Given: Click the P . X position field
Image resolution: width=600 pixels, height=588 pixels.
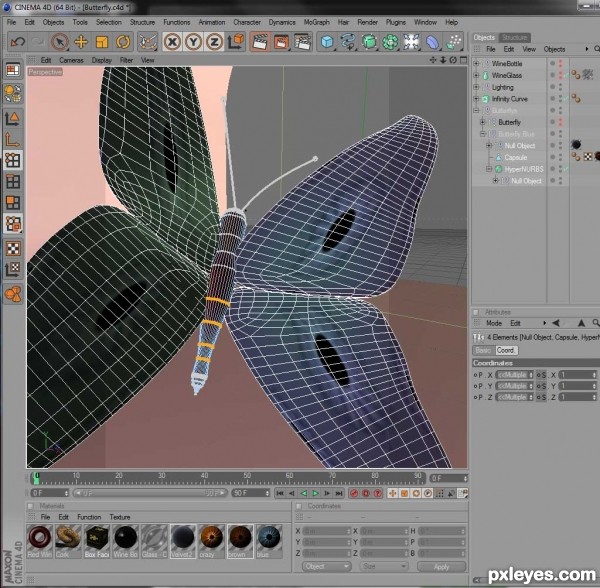Looking at the screenshot, I should 514,375.
